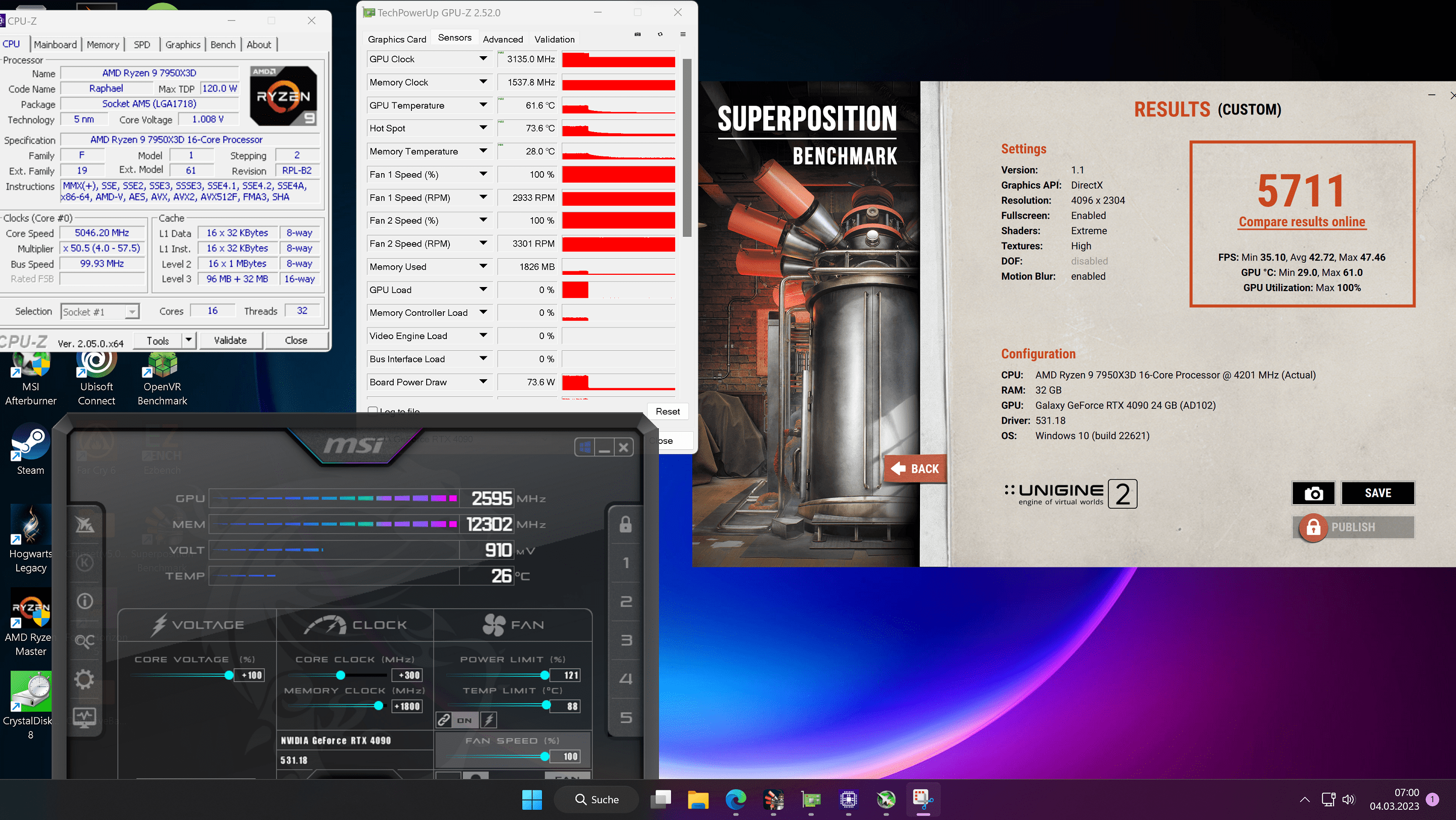1456x820 pixels.
Task: Click the Windows Start button on taskbar
Action: [x=532, y=800]
